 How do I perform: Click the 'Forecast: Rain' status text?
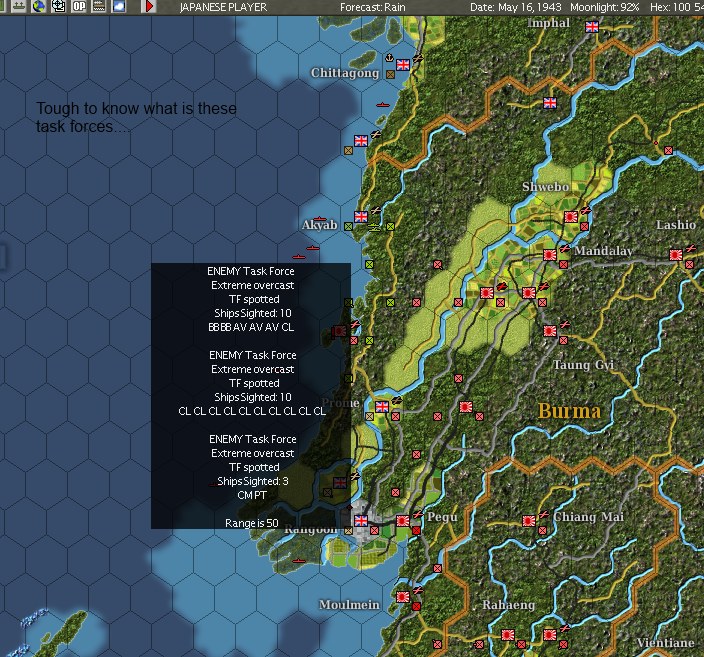373,7
